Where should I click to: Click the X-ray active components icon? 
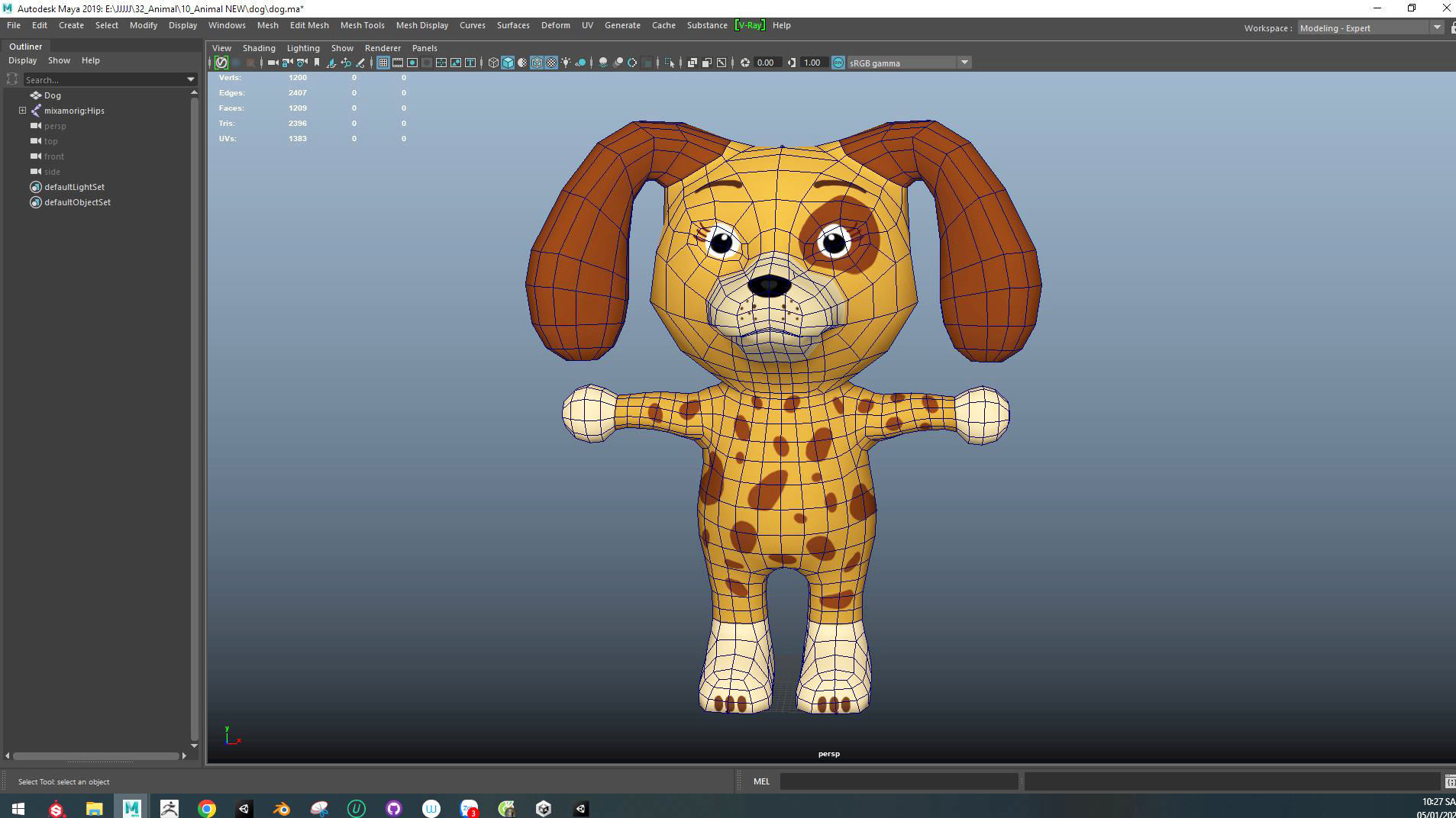[x=707, y=63]
